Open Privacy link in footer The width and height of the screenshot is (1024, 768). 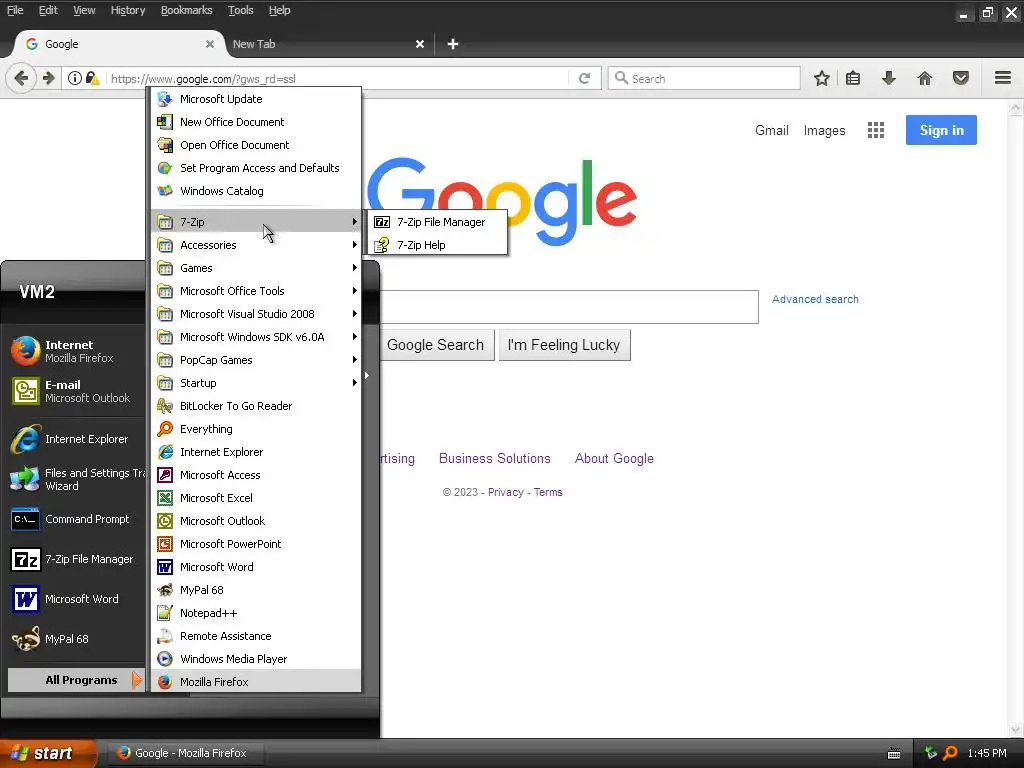[505, 492]
